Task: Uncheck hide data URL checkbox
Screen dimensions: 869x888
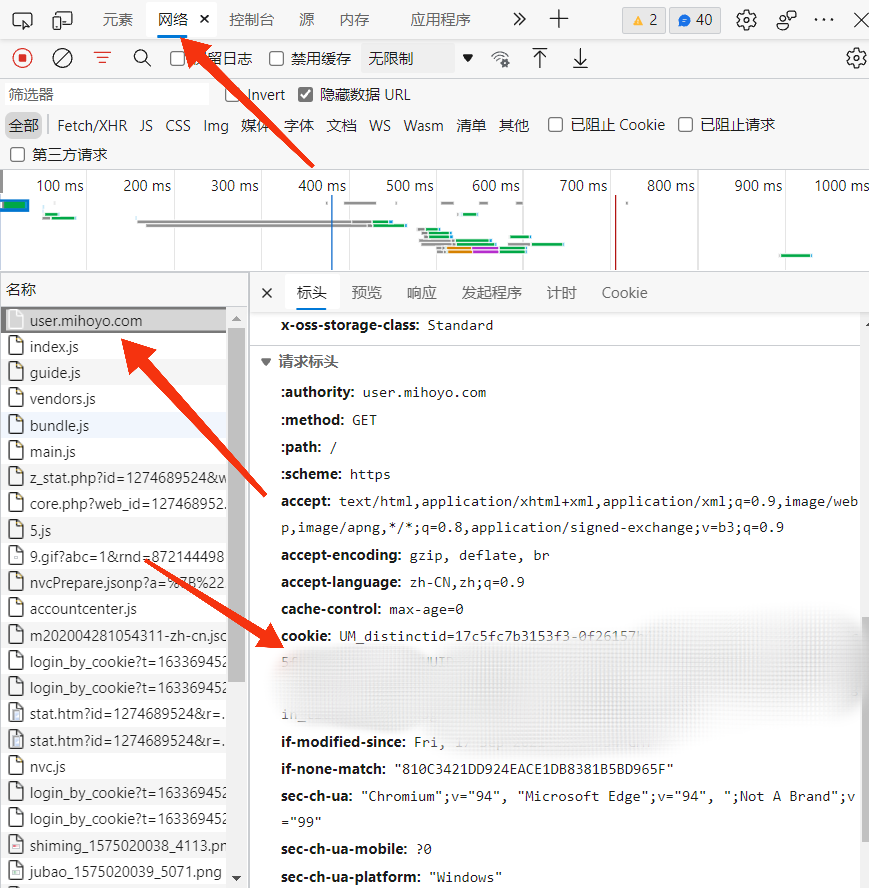Action: click(x=305, y=95)
